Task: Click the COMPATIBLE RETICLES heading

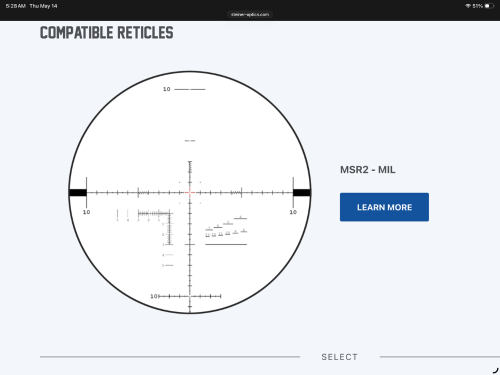Action: [107, 33]
